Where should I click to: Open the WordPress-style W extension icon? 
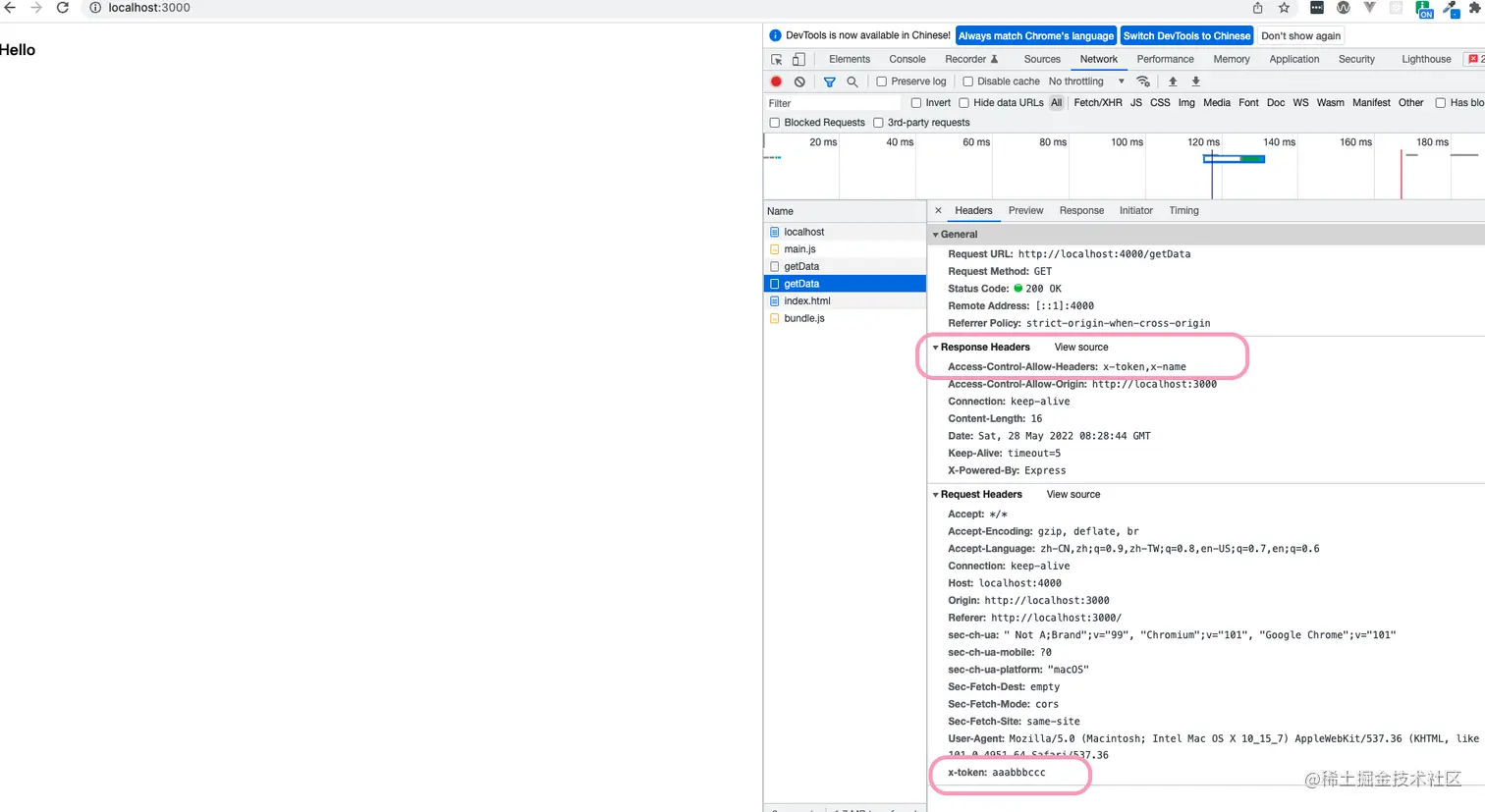click(1344, 8)
